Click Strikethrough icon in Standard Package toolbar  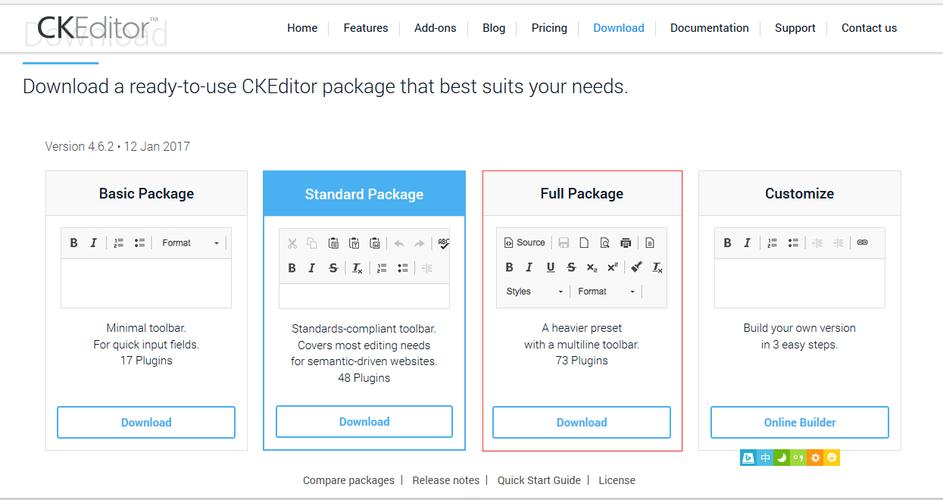click(333, 268)
